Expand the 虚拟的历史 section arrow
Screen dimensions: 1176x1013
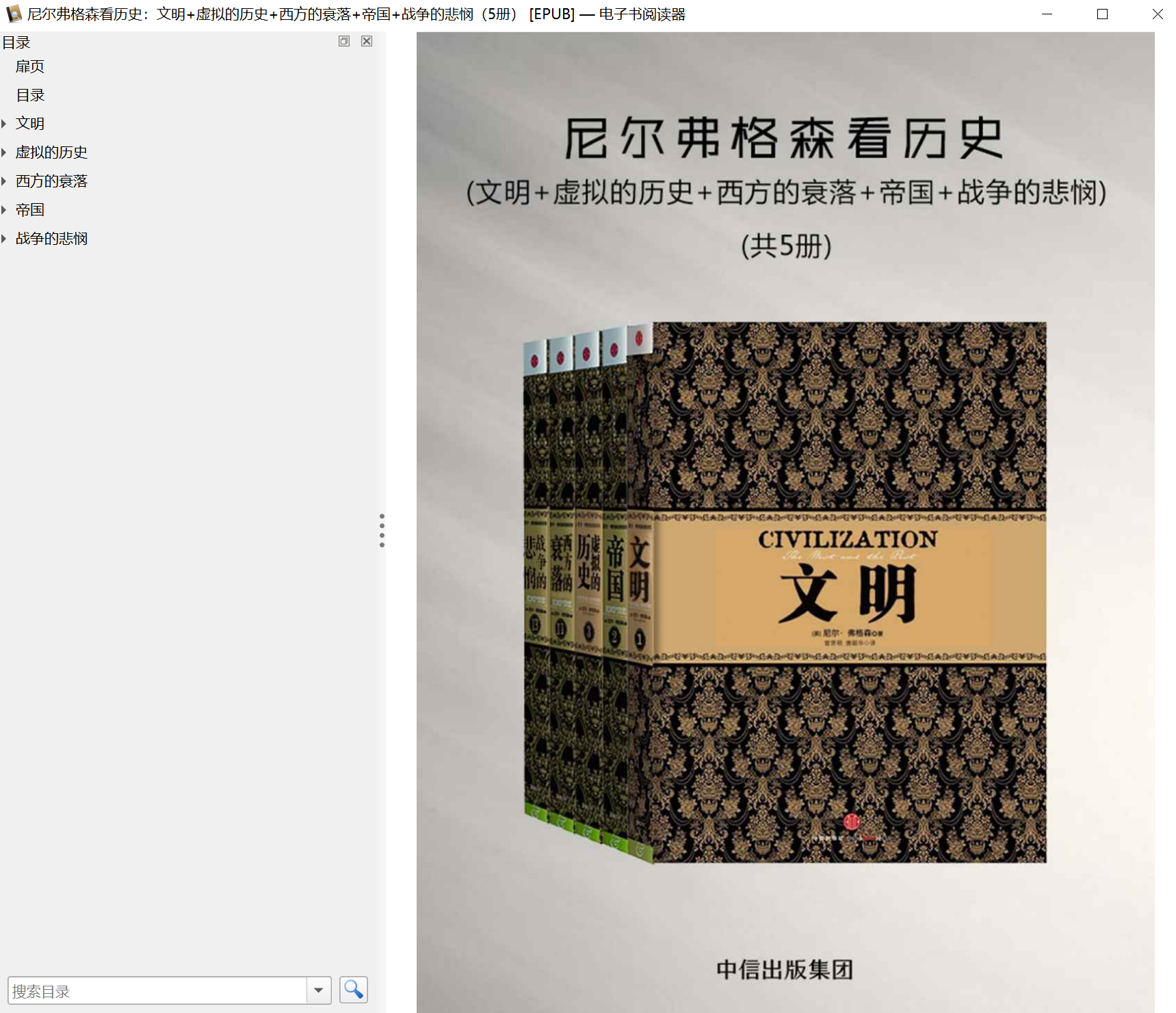pos(4,153)
